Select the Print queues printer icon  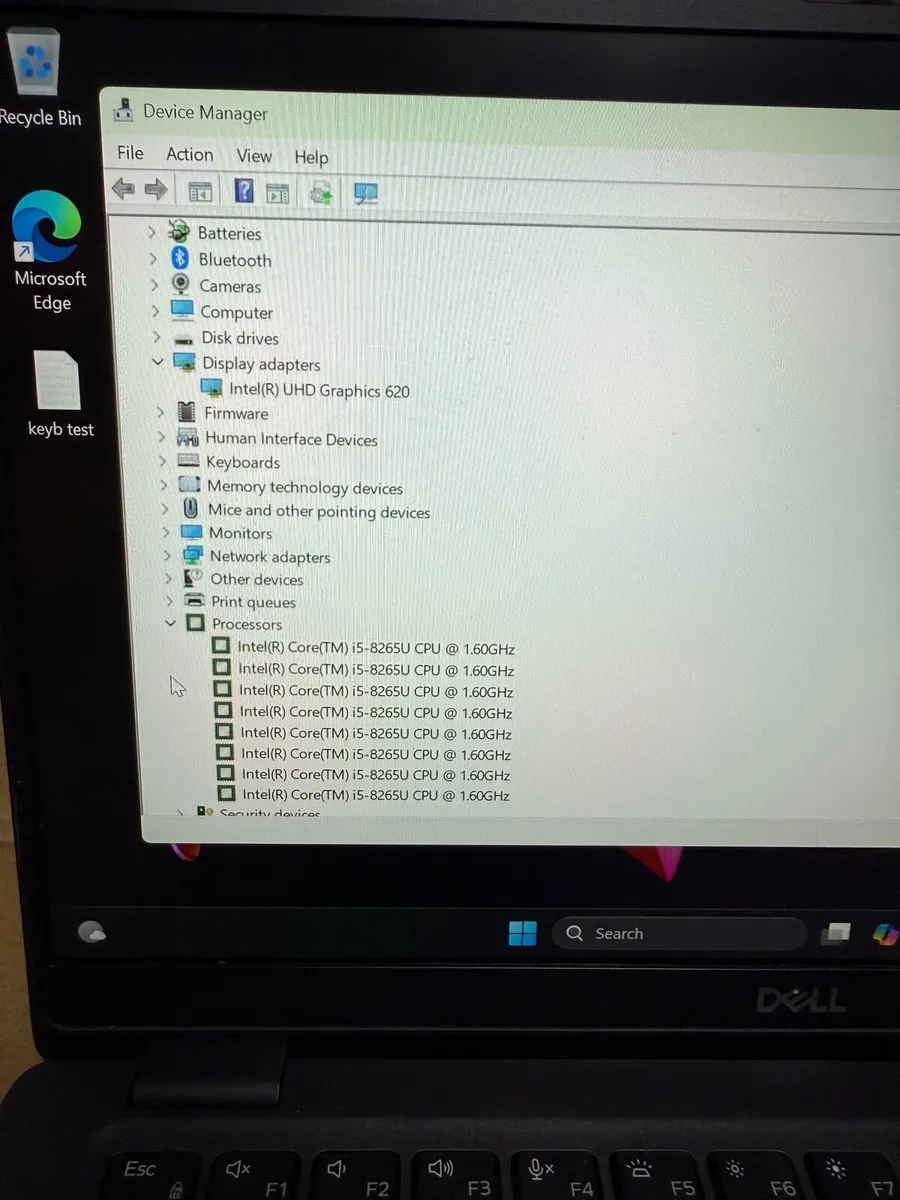[195, 601]
